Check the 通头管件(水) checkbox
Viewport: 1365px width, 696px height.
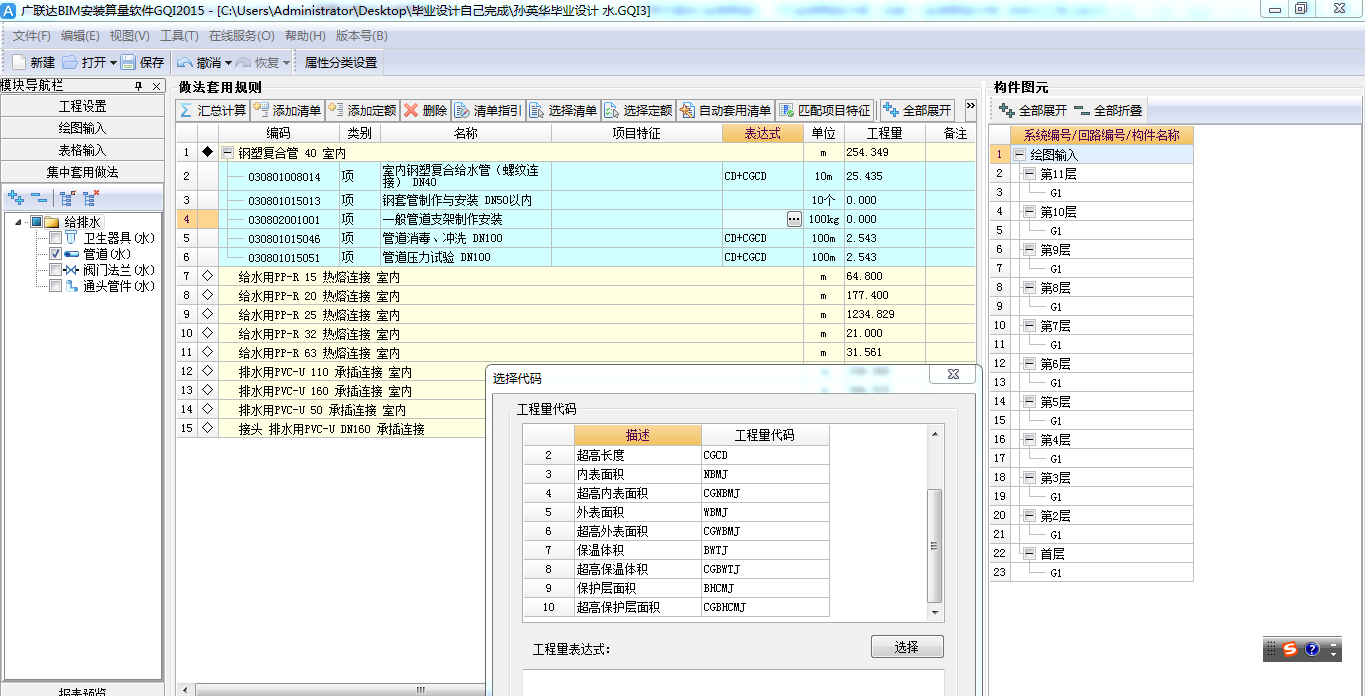click(56, 286)
